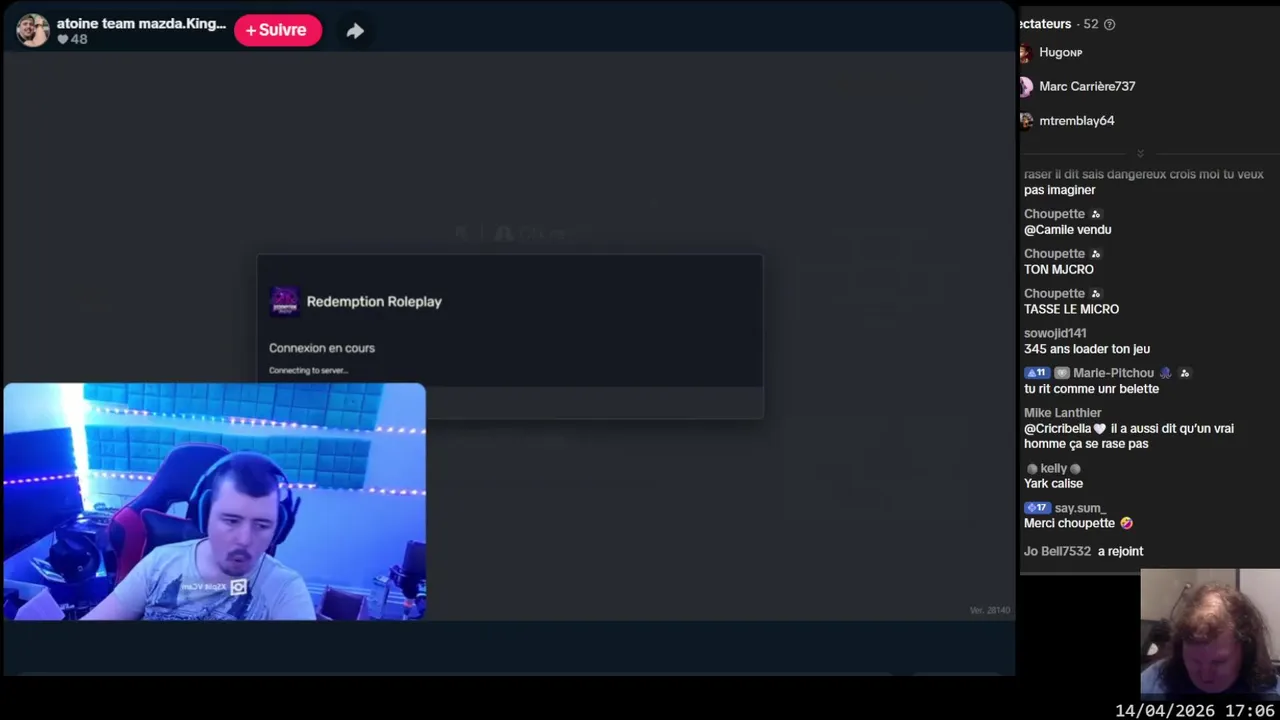
Task: Open the viewers info help icon
Action: (x=1109, y=24)
